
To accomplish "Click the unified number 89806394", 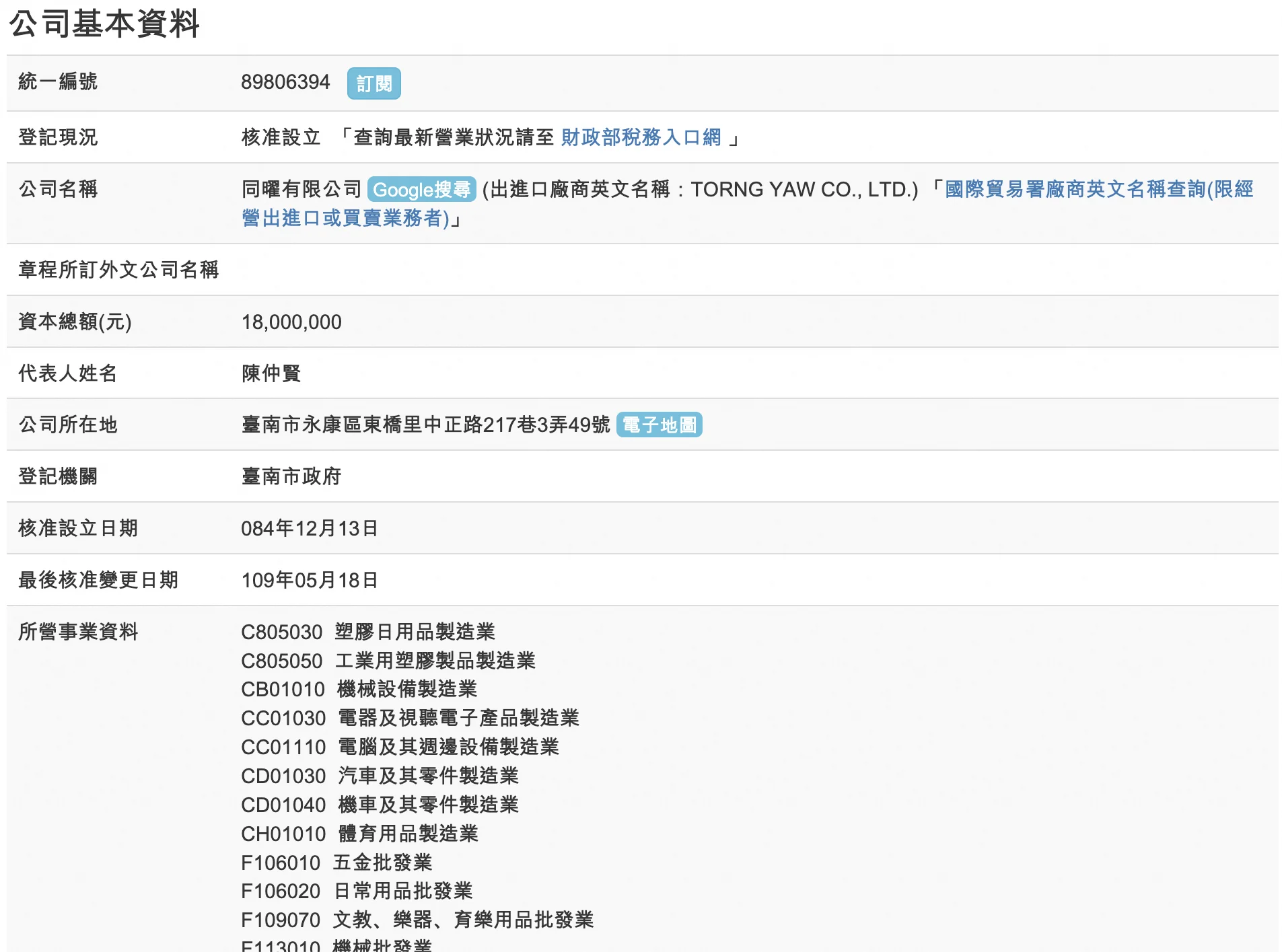I will [x=285, y=82].
